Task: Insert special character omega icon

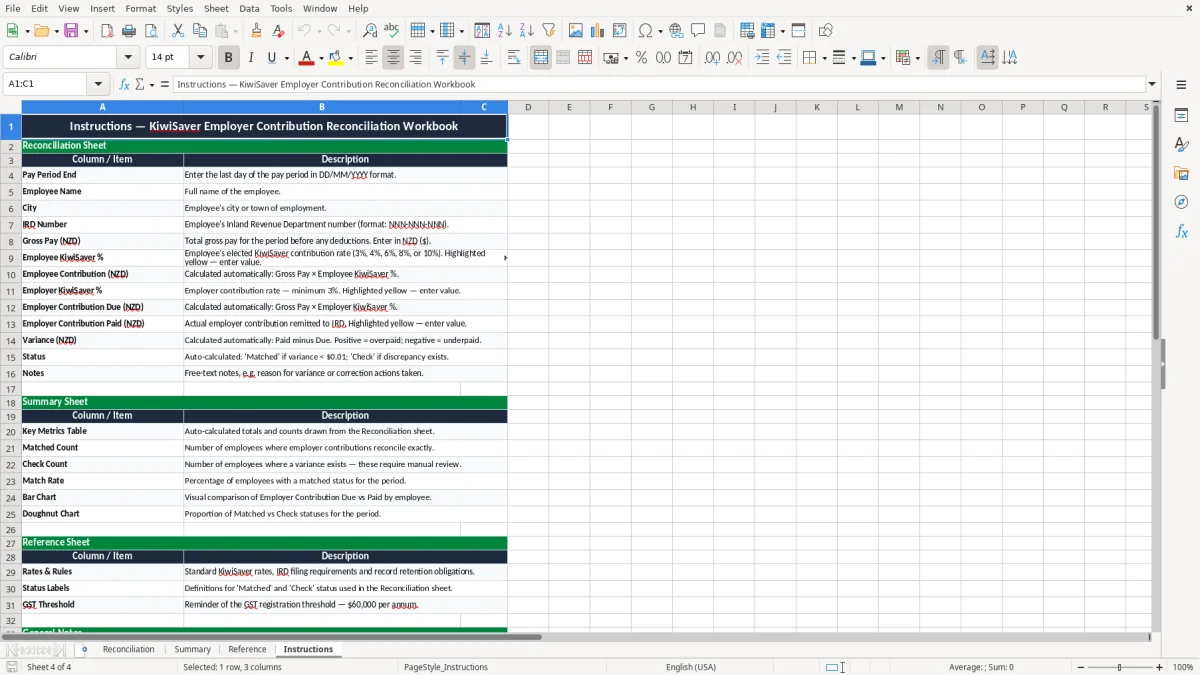Action: pos(645,31)
